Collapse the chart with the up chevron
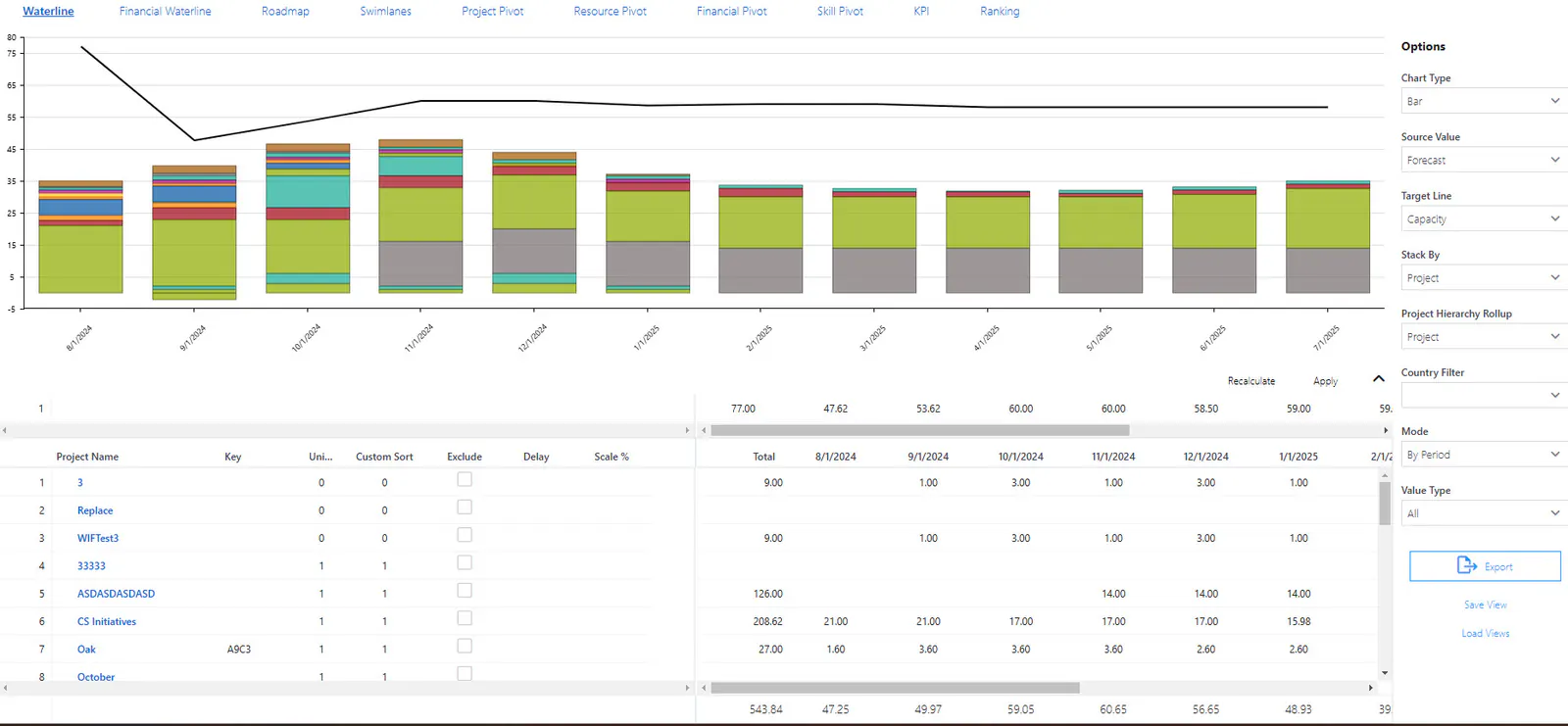The width and height of the screenshot is (1568, 726). tap(1379, 379)
